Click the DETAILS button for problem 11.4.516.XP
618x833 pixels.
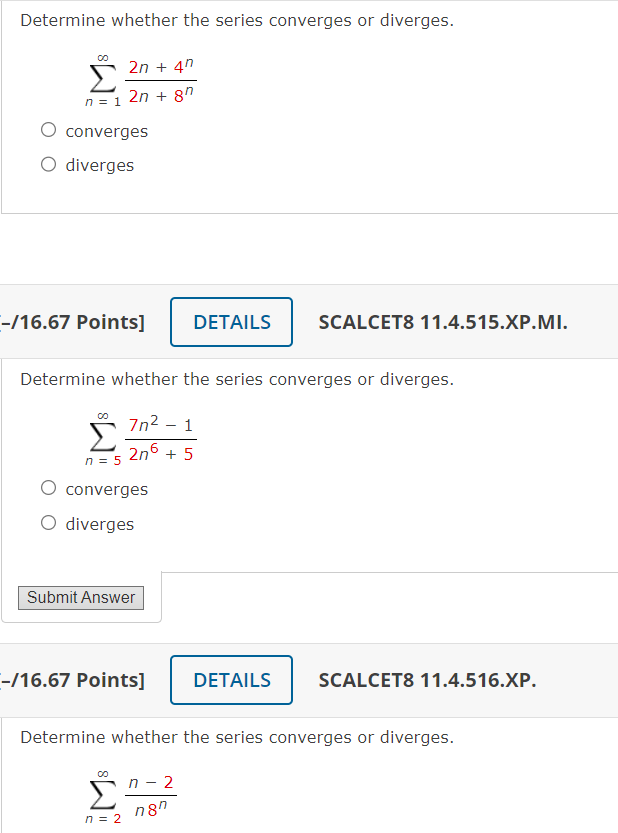coord(231,680)
